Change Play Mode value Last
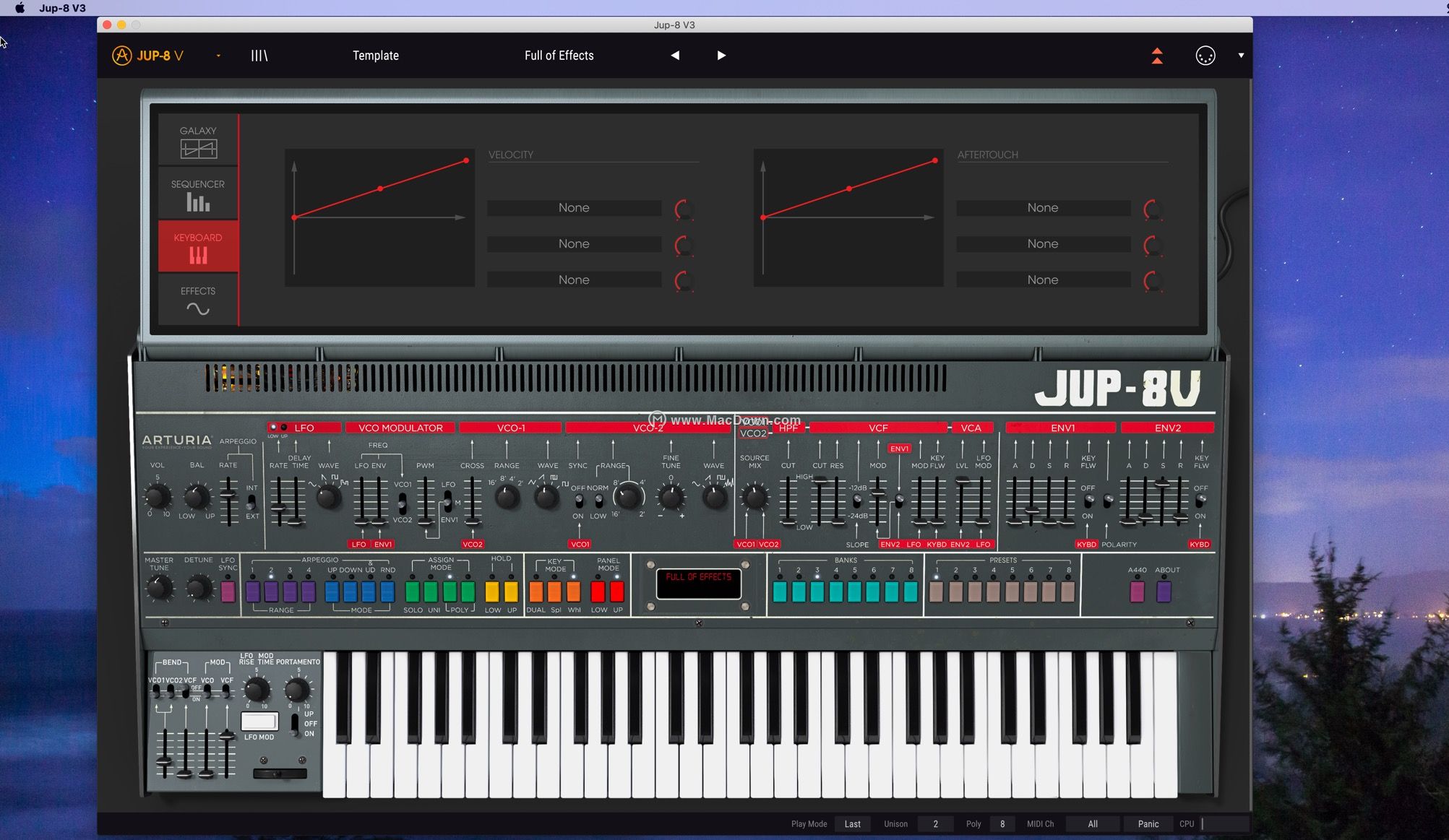 tap(853, 824)
